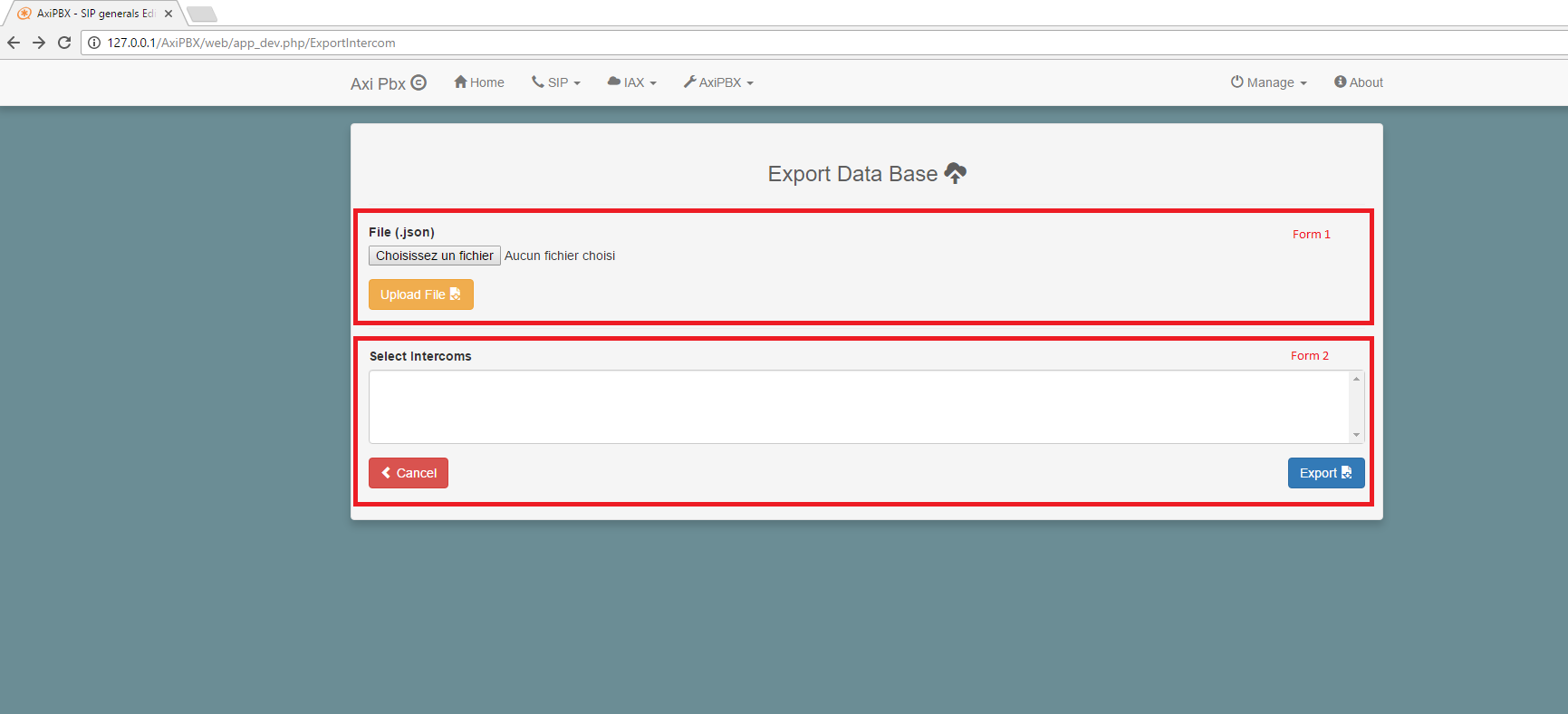Click the browser back arrow
The height and width of the screenshot is (714, 1568).
[x=14, y=43]
